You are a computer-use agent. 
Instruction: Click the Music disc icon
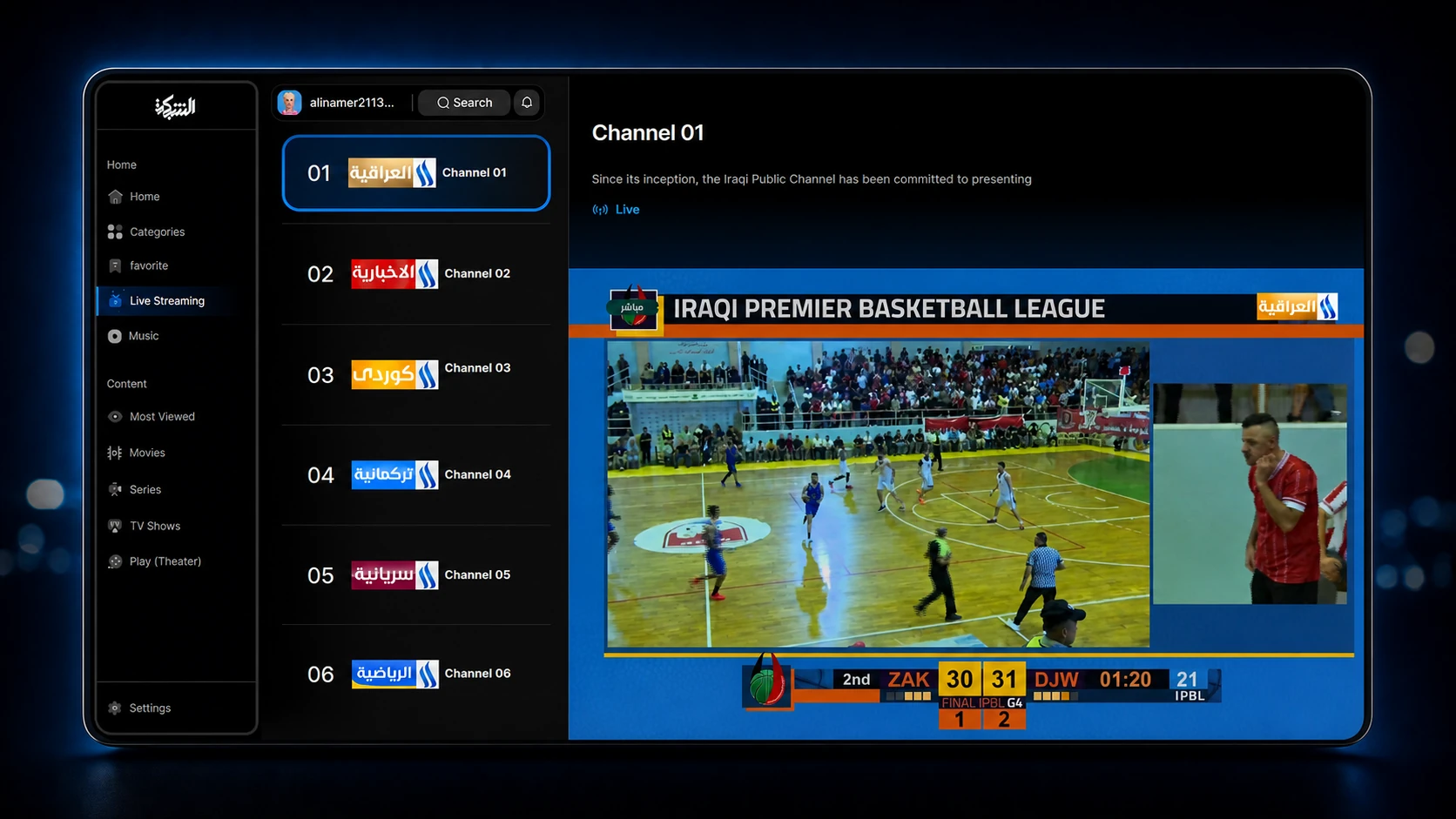click(114, 336)
